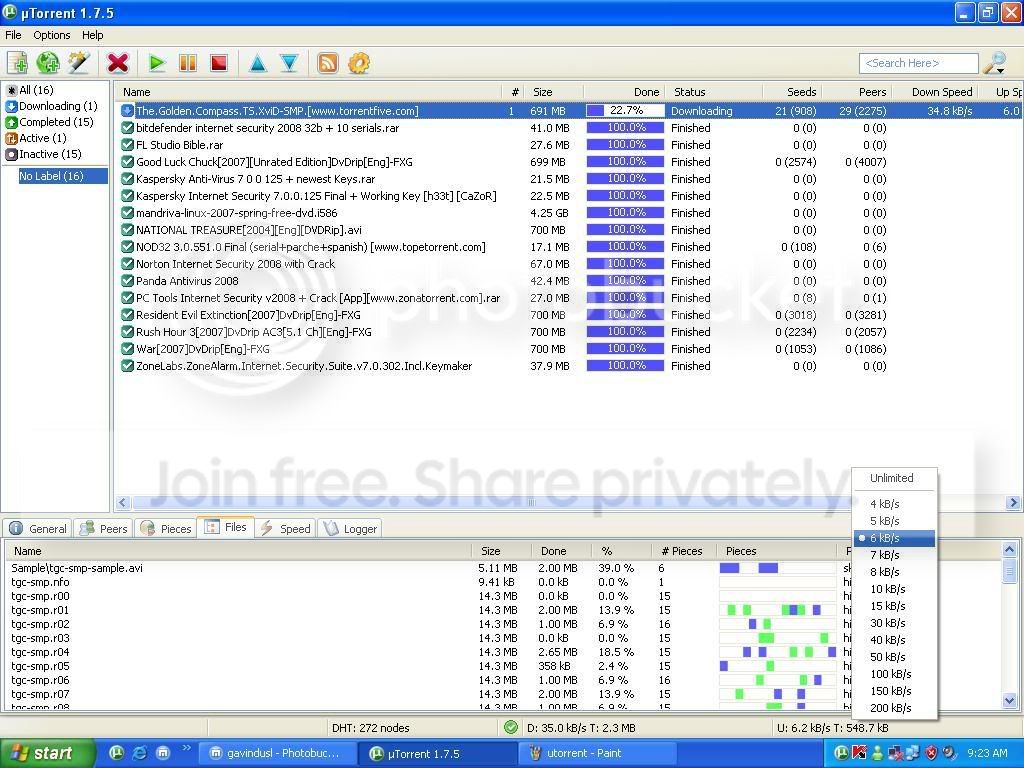Image resolution: width=1024 pixels, height=768 pixels.
Task: Start torrent with green play icon
Action: (156, 63)
